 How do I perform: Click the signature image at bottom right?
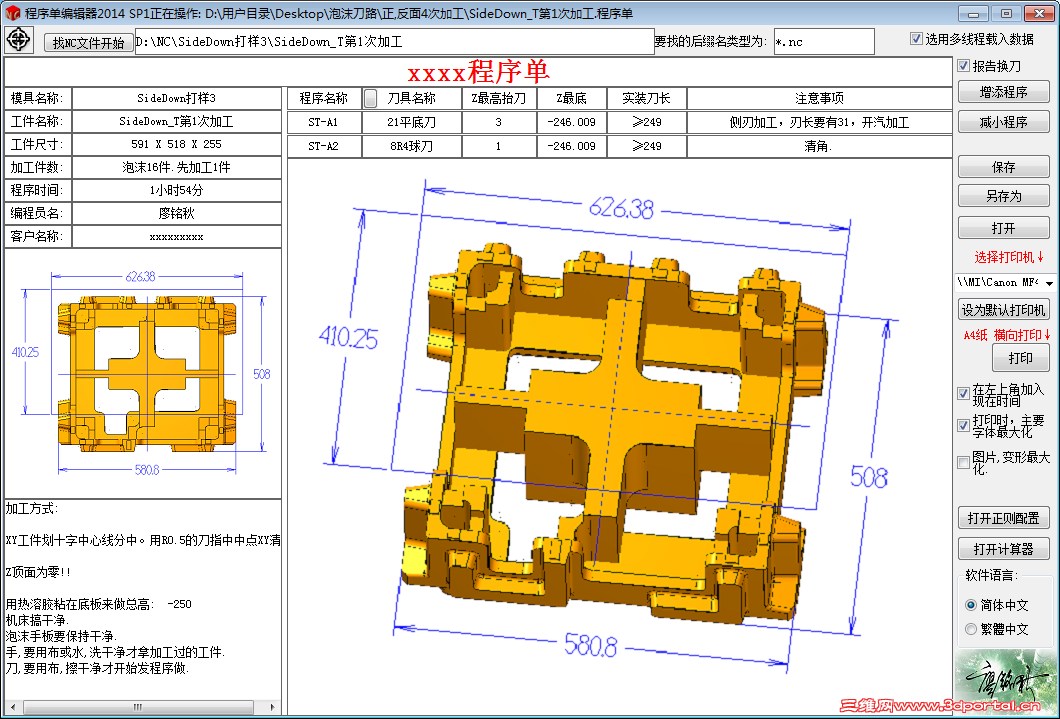coord(1004,681)
